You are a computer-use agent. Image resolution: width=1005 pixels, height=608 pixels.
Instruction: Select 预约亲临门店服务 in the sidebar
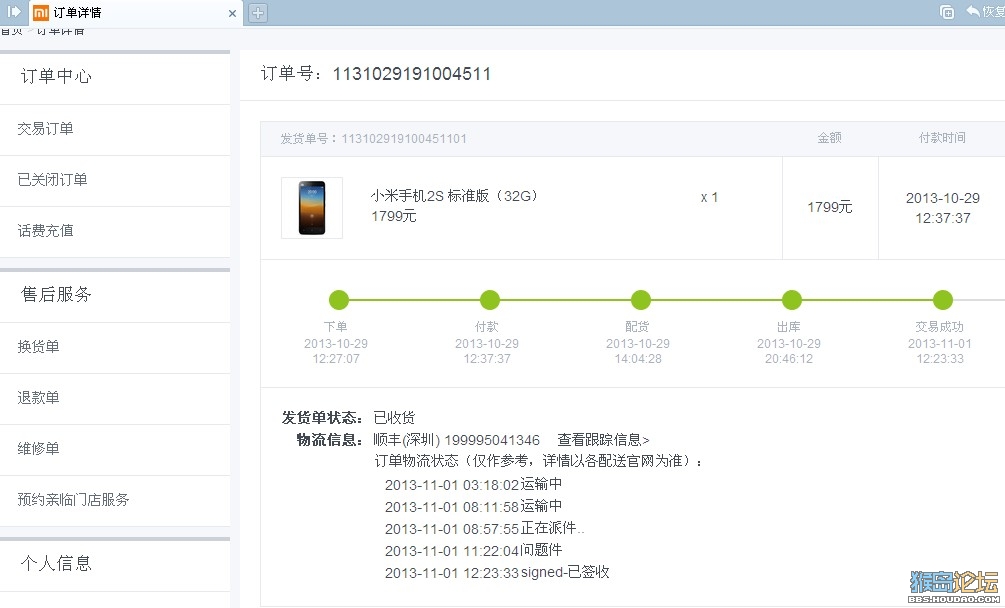pyautogui.click(x=74, y=500)
